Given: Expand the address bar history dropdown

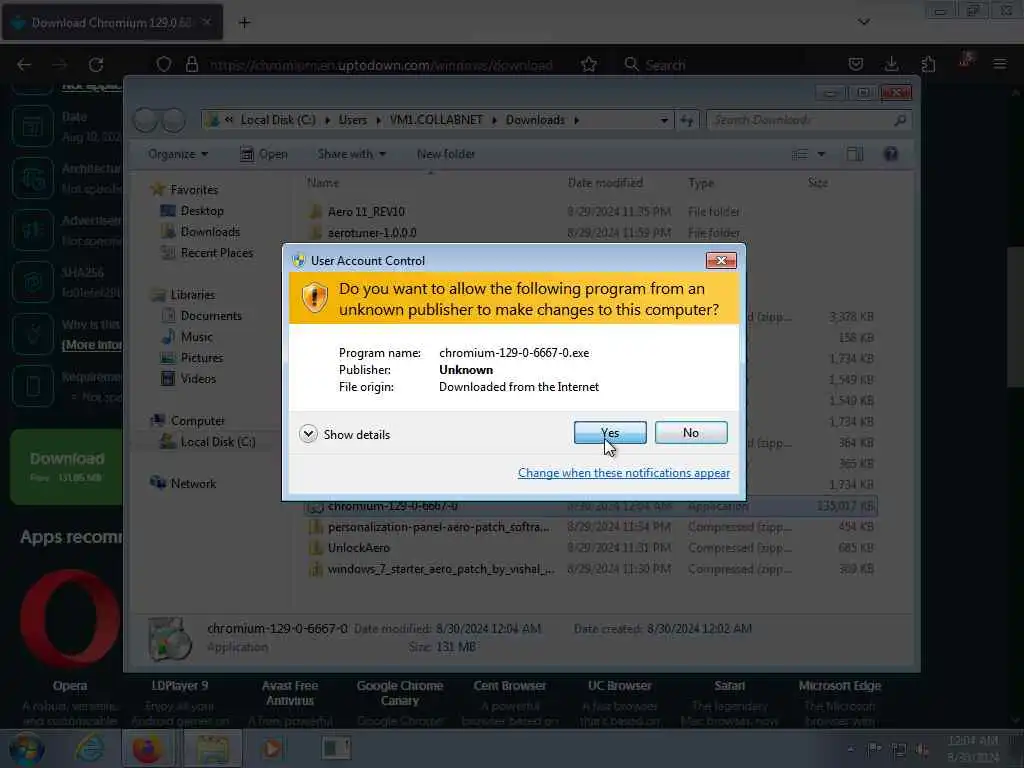Looking at the screenshot, I should (664, 120).
